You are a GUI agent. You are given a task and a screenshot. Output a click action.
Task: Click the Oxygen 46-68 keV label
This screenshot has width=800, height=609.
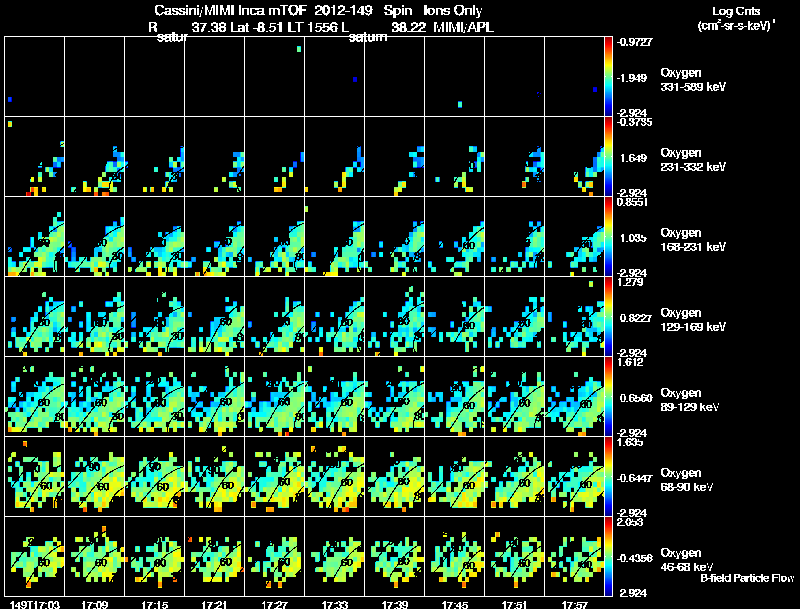tap(687, 560)
